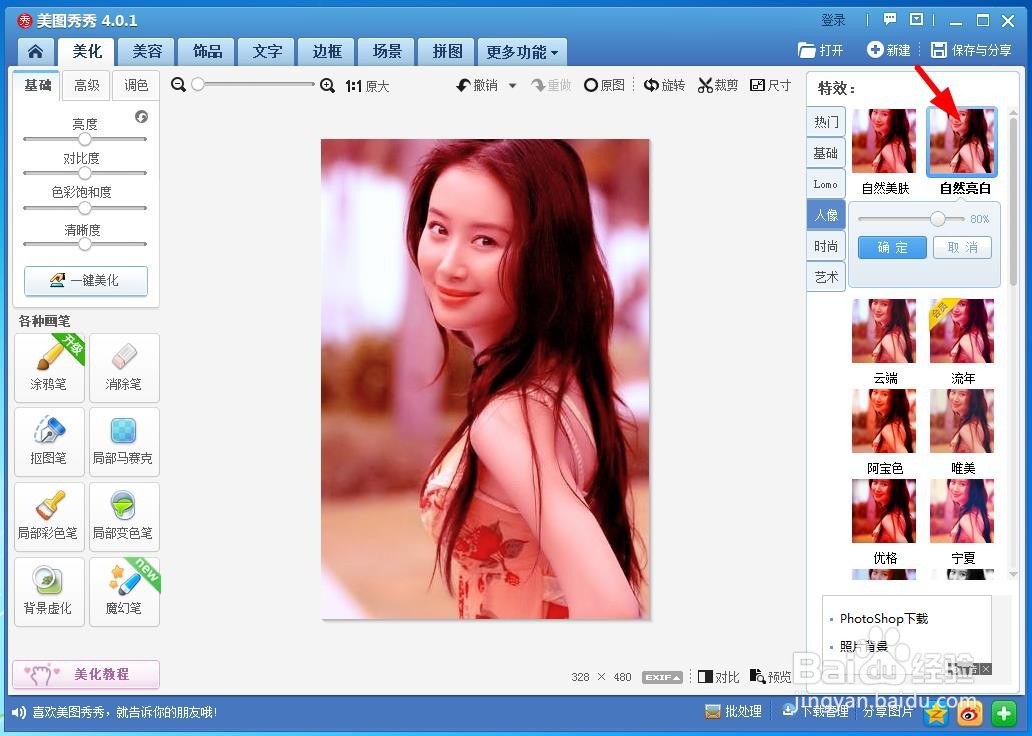Switch to the 饰品 accessories tab
The image size is (1032, 736).
point(207,51)
